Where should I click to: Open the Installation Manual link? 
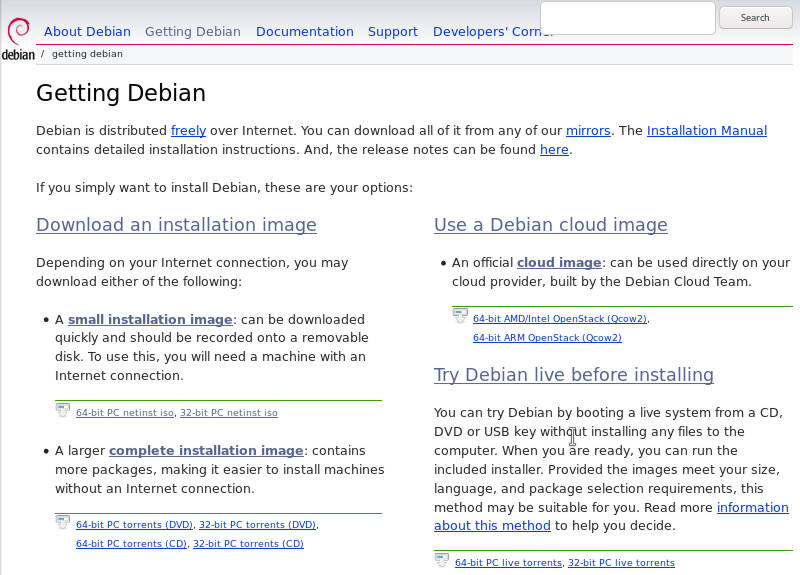707,131
